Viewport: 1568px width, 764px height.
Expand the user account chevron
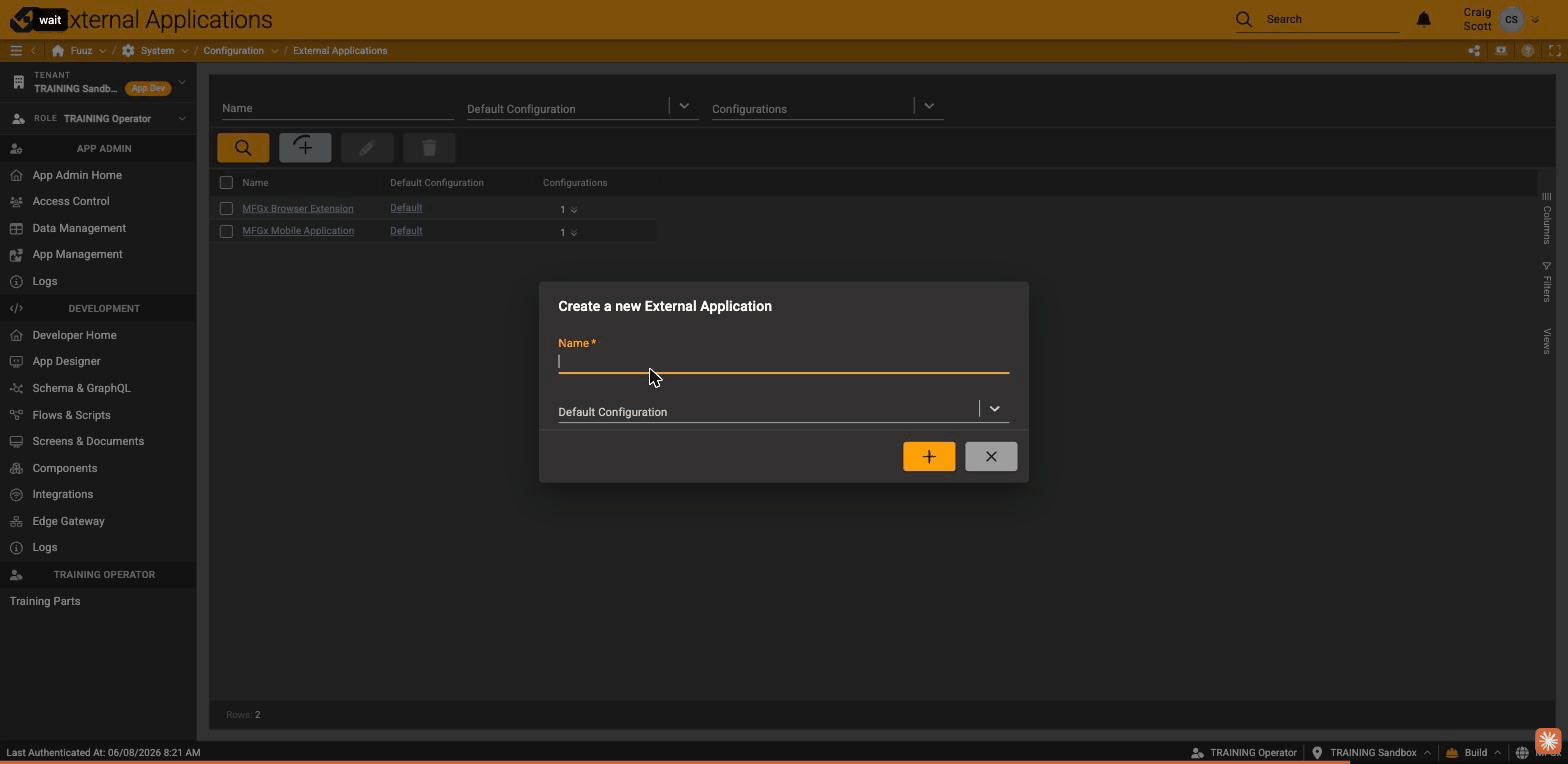(1535, 19)
